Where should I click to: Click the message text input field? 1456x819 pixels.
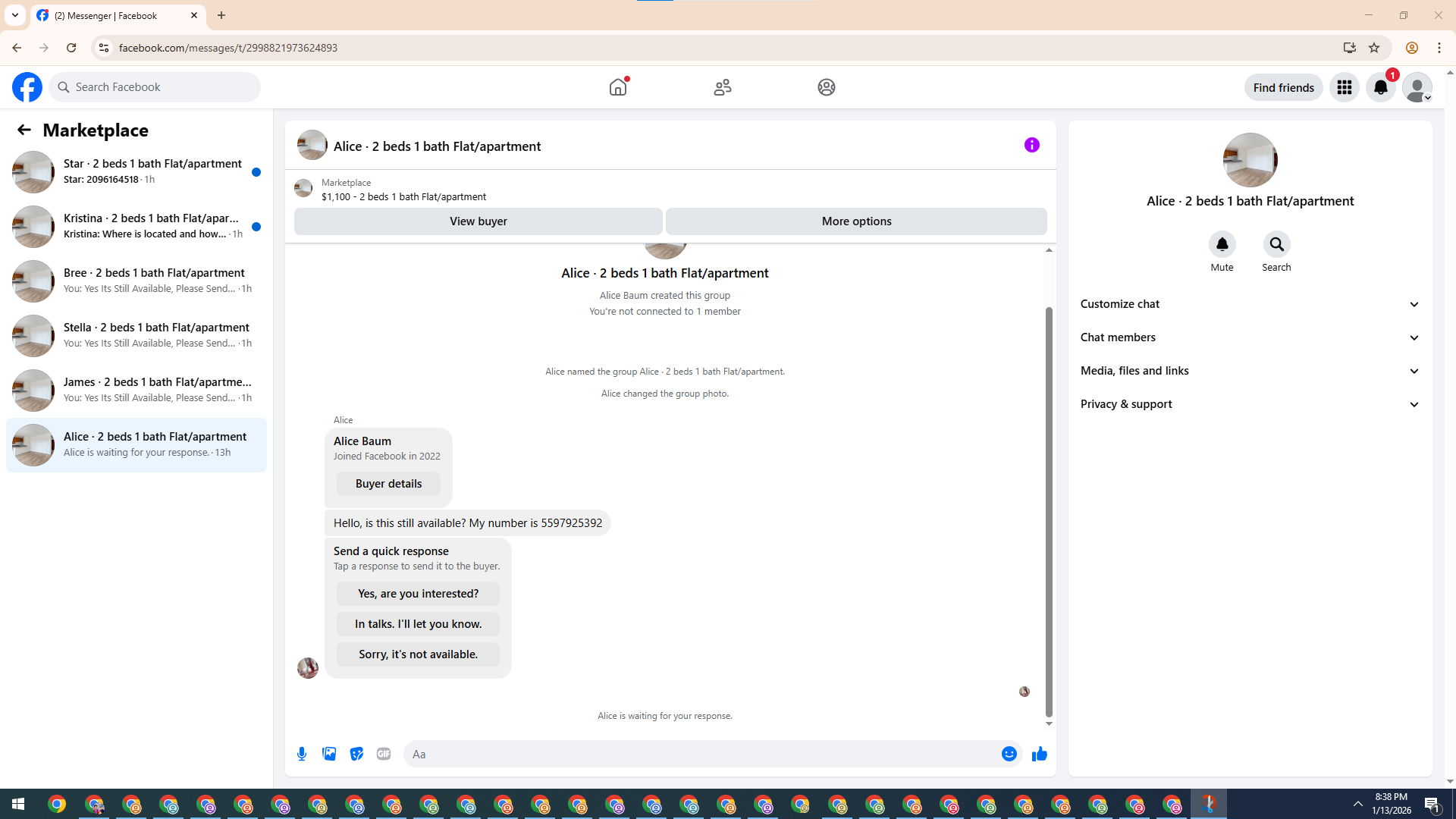pos(701,754)
